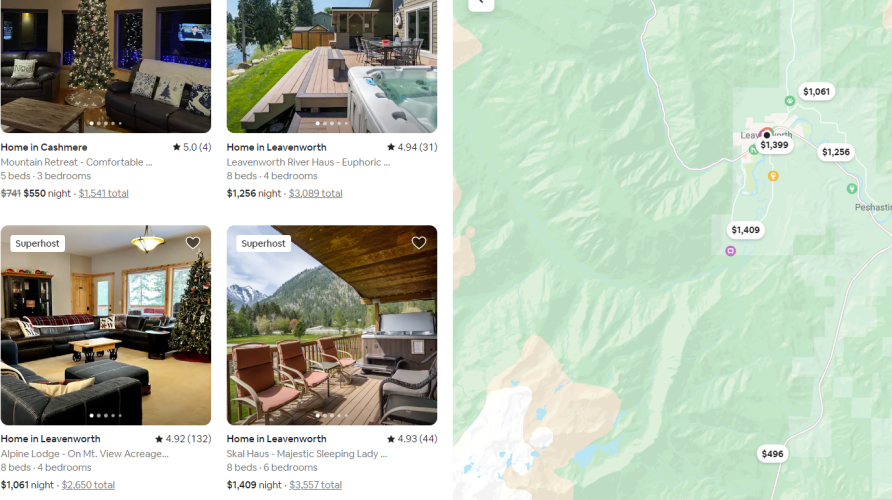This screenshot has height=500, width=892.
Task: Open the Home in Leavenworth Alpine Lodge title
Action: pos(51,439)
